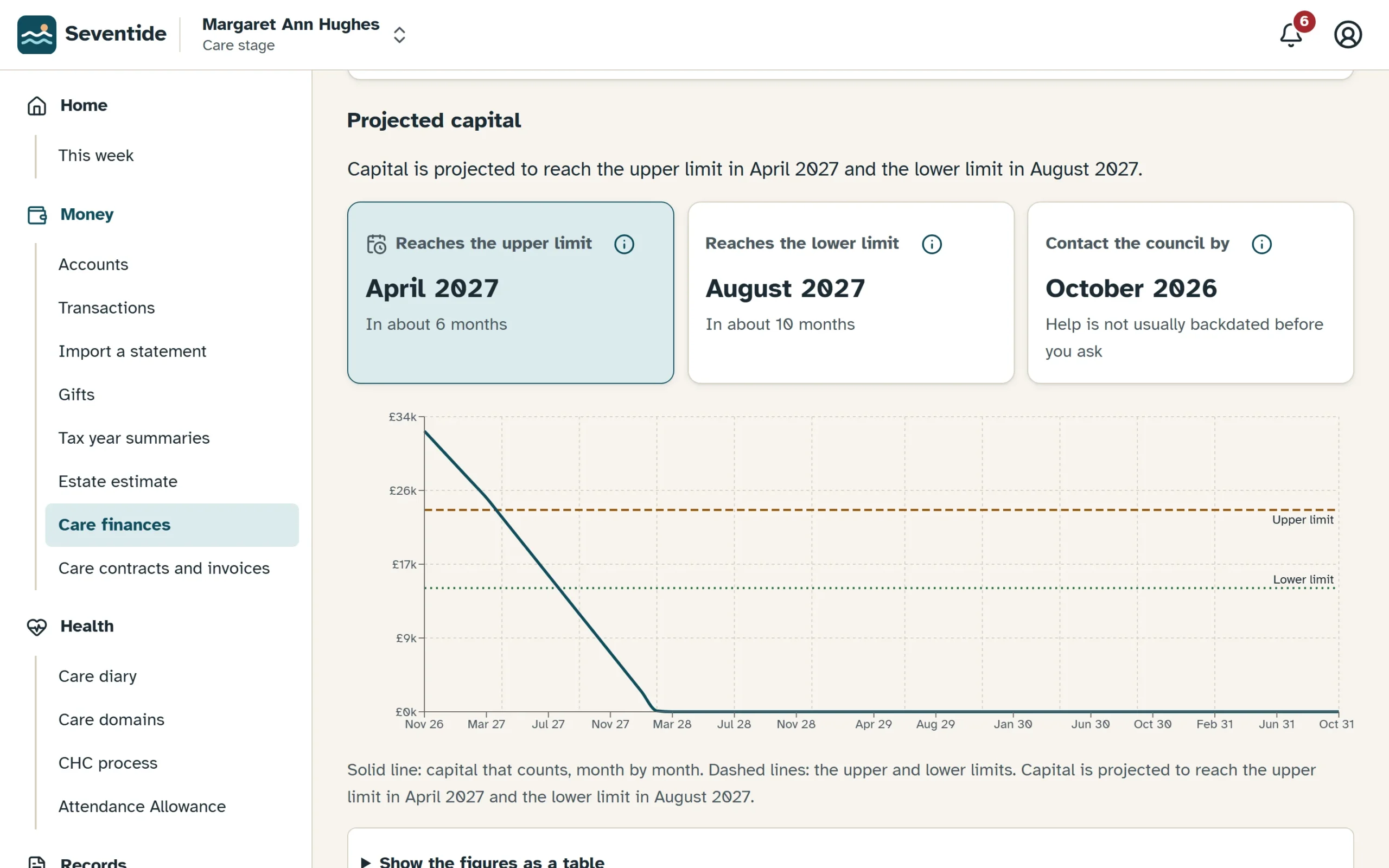Image resolution: width=1389 pixels, height=868 pixels.
Task: Click the Health heart icon
Action: (x=37, y=626)
